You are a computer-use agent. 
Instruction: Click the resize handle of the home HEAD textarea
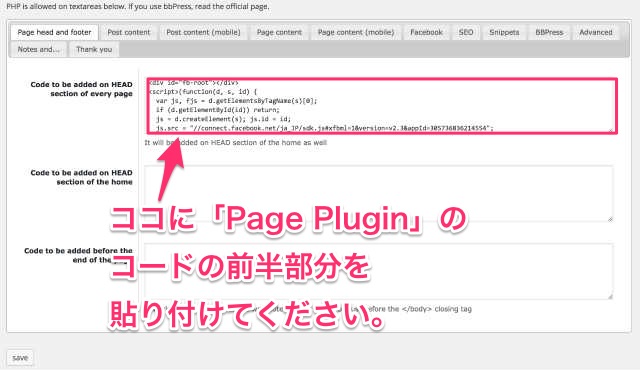tap(610, 219)
